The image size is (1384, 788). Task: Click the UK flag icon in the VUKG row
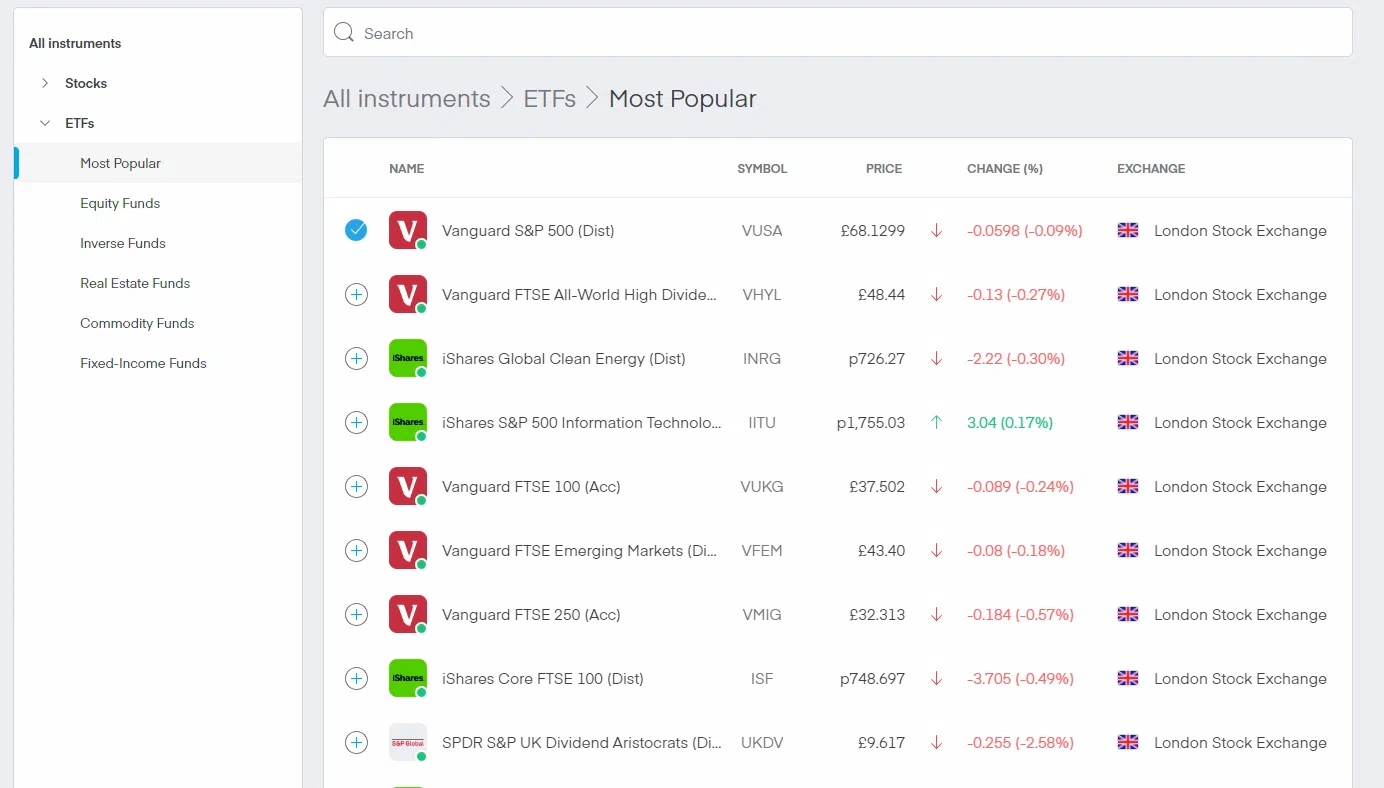click(x=1128, y=486)
